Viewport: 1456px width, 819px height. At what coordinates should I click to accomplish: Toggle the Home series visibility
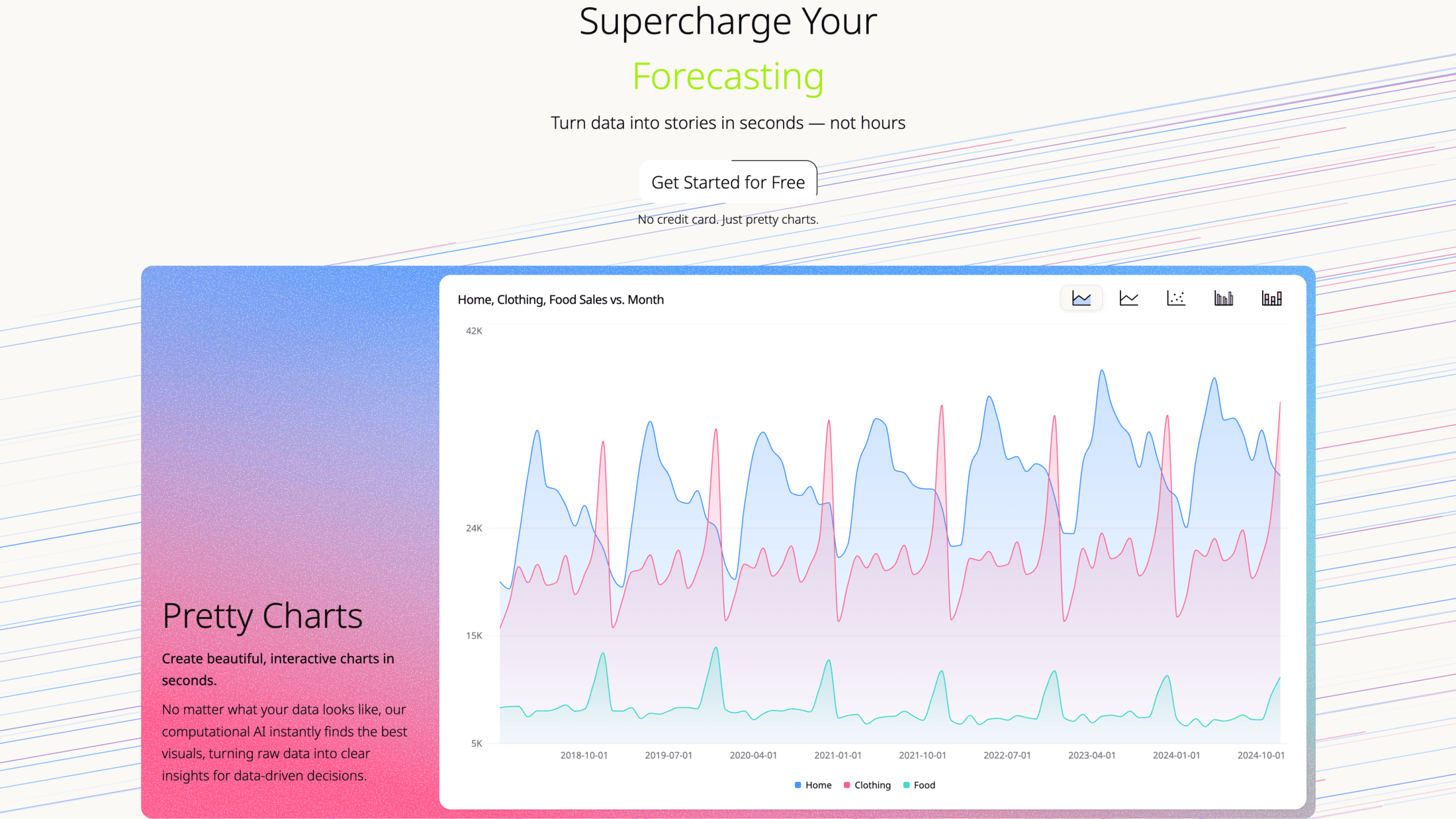click(x=813, y=785)
